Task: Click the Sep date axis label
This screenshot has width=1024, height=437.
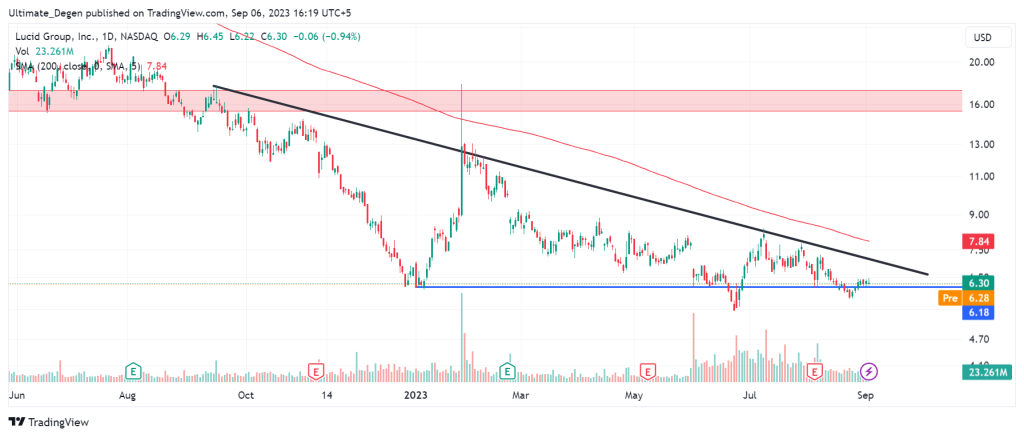Action: click(865, 395)
